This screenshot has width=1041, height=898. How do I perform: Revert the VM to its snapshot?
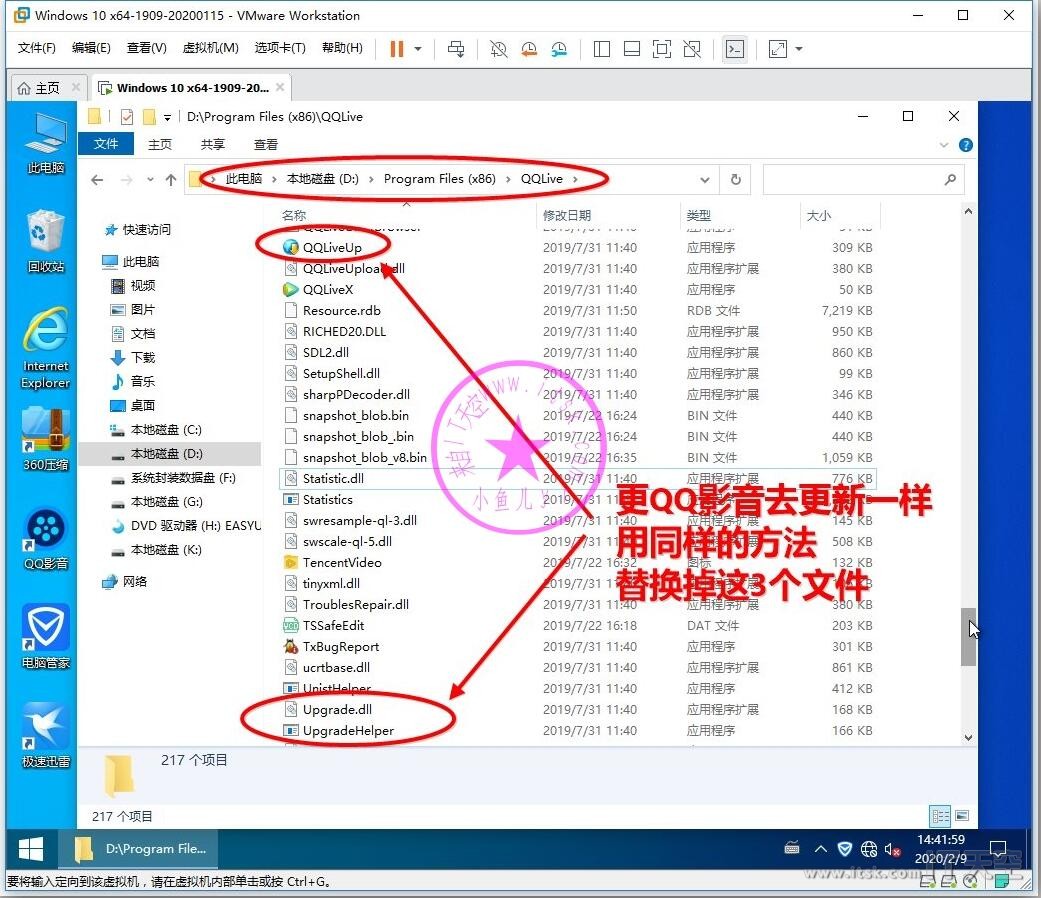coord(528,48)
